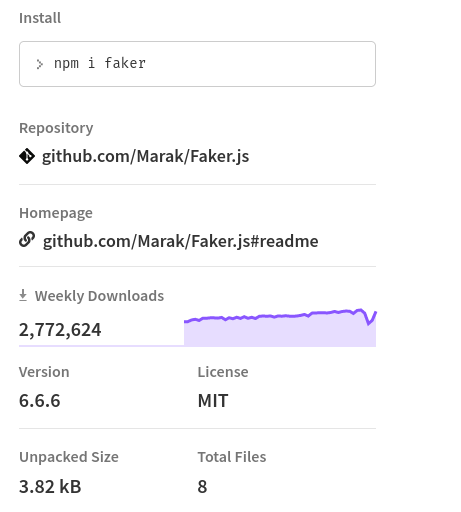Click the weekly downloads sparkline chart
This screenshot has width=461, height=512.
click(280, 327)
